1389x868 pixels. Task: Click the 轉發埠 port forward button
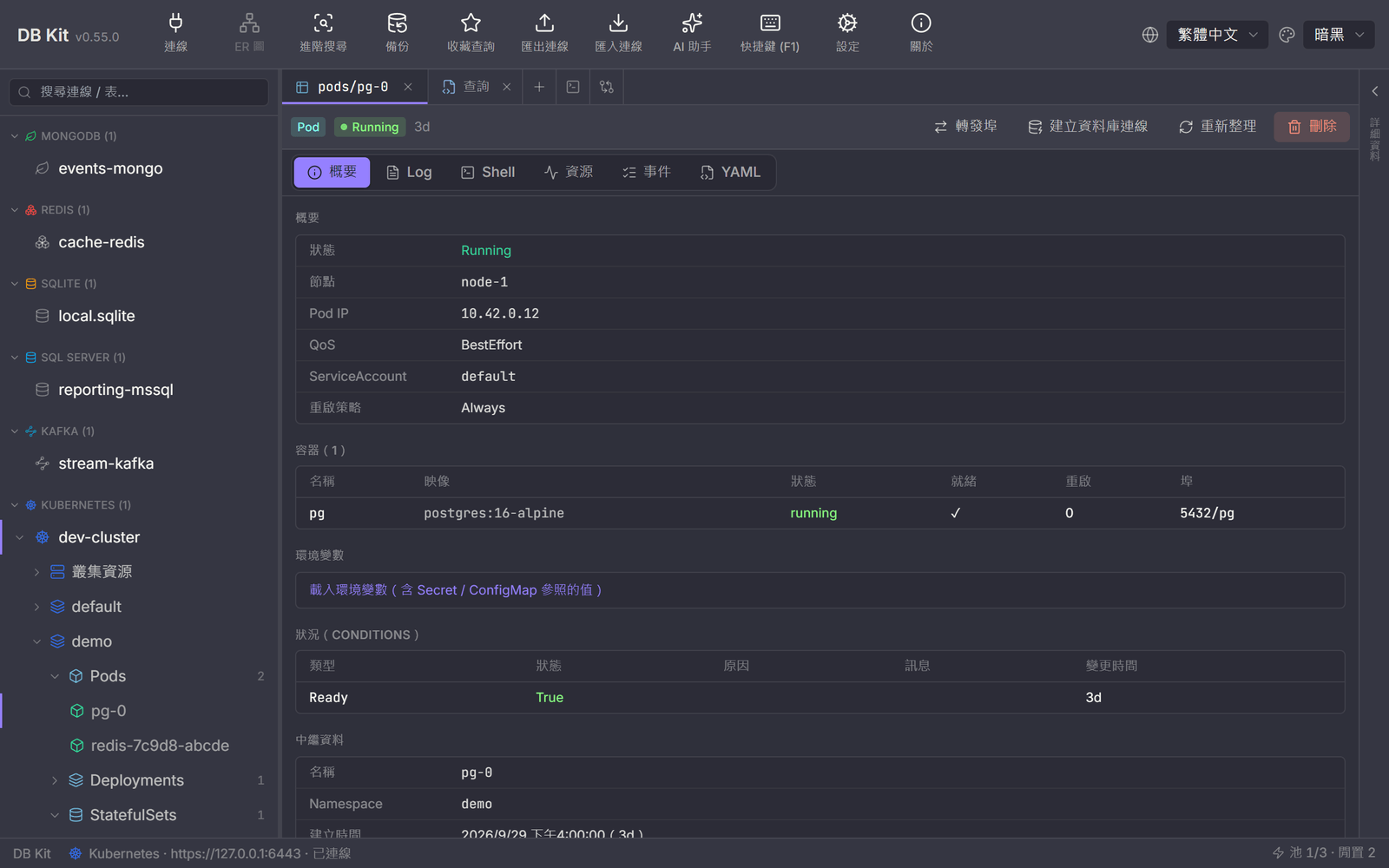965,127
